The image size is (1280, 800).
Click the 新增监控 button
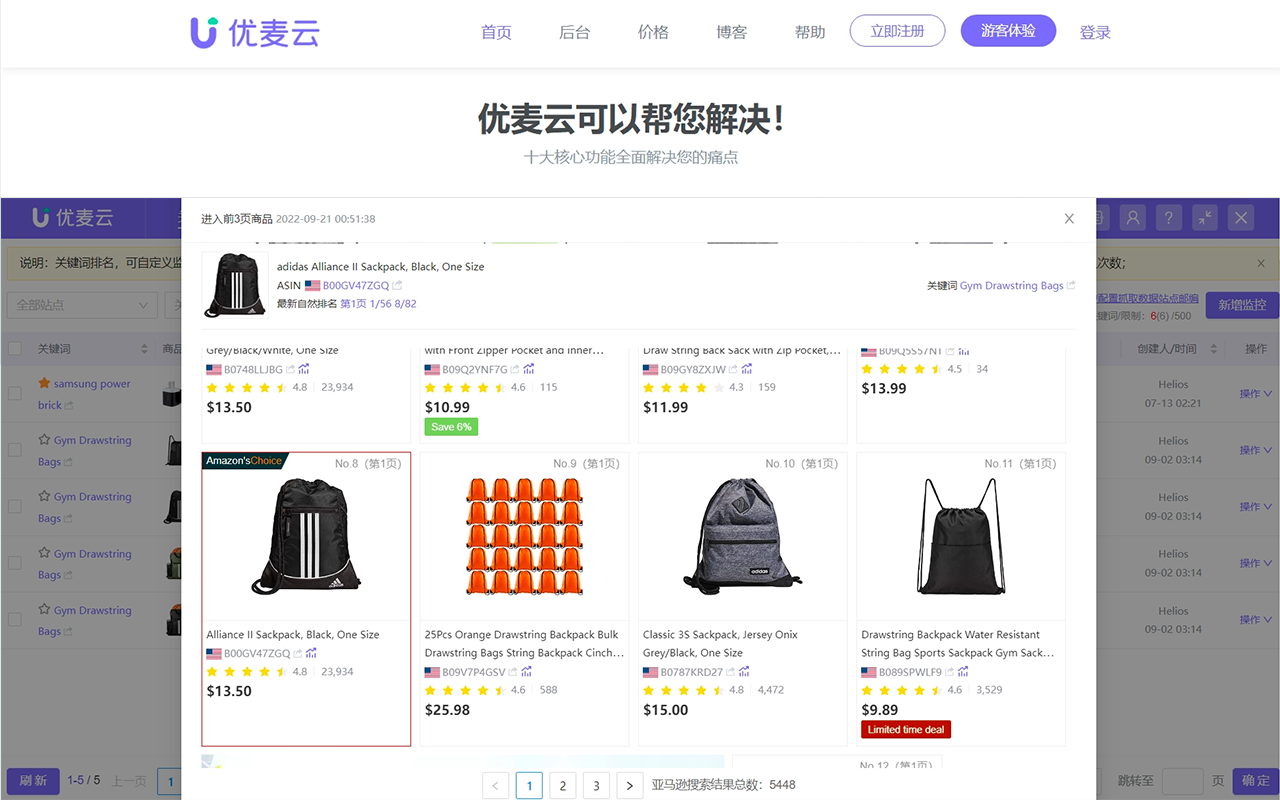tap(1242, 305)
